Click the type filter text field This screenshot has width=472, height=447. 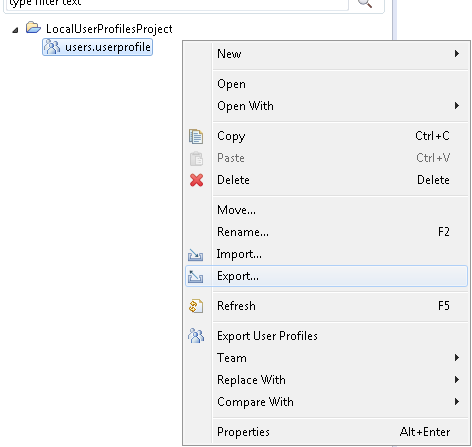point(177,4)
